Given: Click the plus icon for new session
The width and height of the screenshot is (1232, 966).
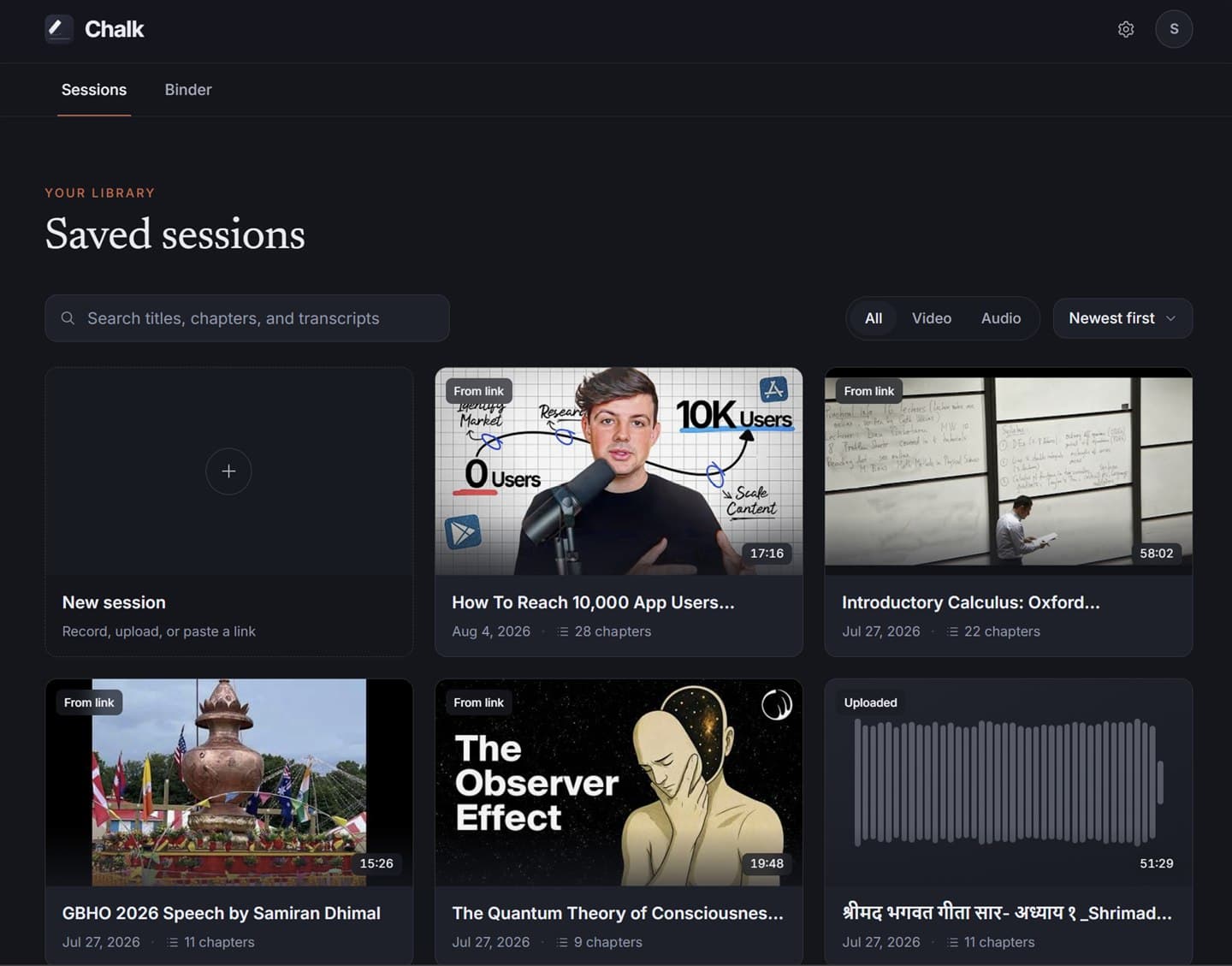Looking at the screenshot, I should [x=228, y=471].
